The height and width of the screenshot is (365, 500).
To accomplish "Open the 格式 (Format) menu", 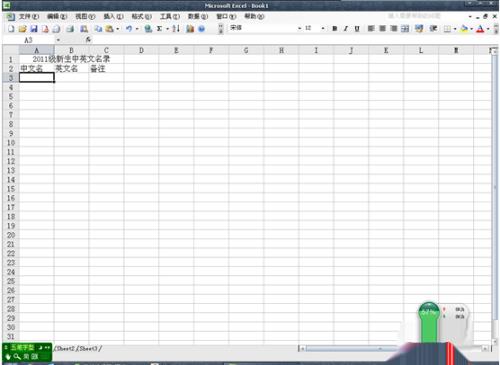I will tap(142, 16).
